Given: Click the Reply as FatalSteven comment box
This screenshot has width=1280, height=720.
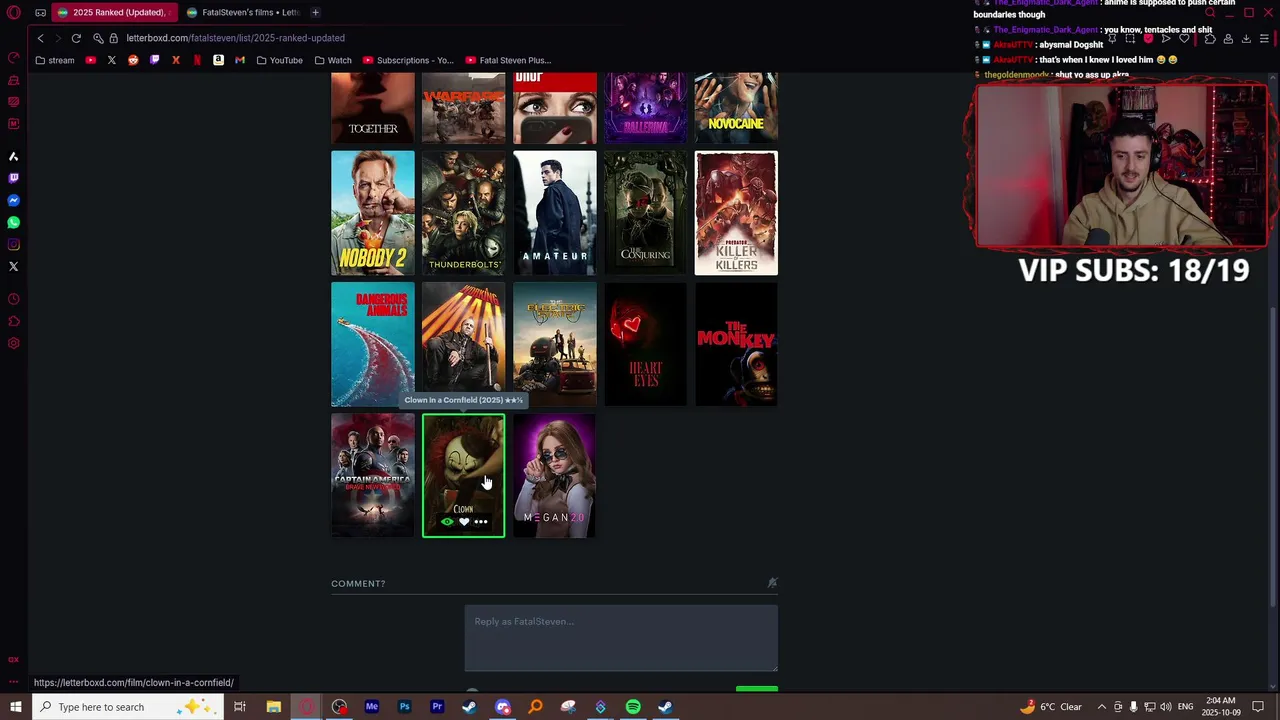Looking at the screenshot, I should point(621,638).
